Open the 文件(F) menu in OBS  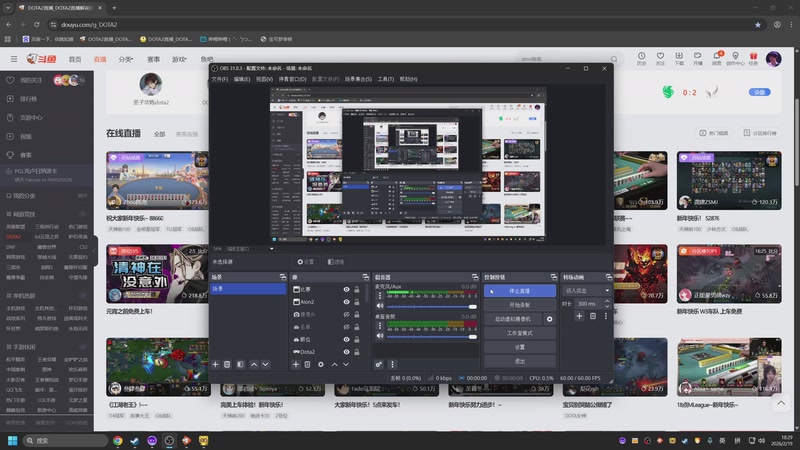click(219, 78)
